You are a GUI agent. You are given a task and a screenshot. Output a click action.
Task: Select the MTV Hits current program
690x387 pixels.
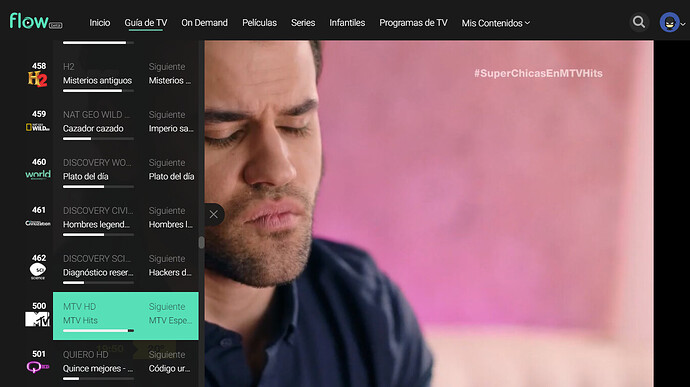[x=80, y=321]
